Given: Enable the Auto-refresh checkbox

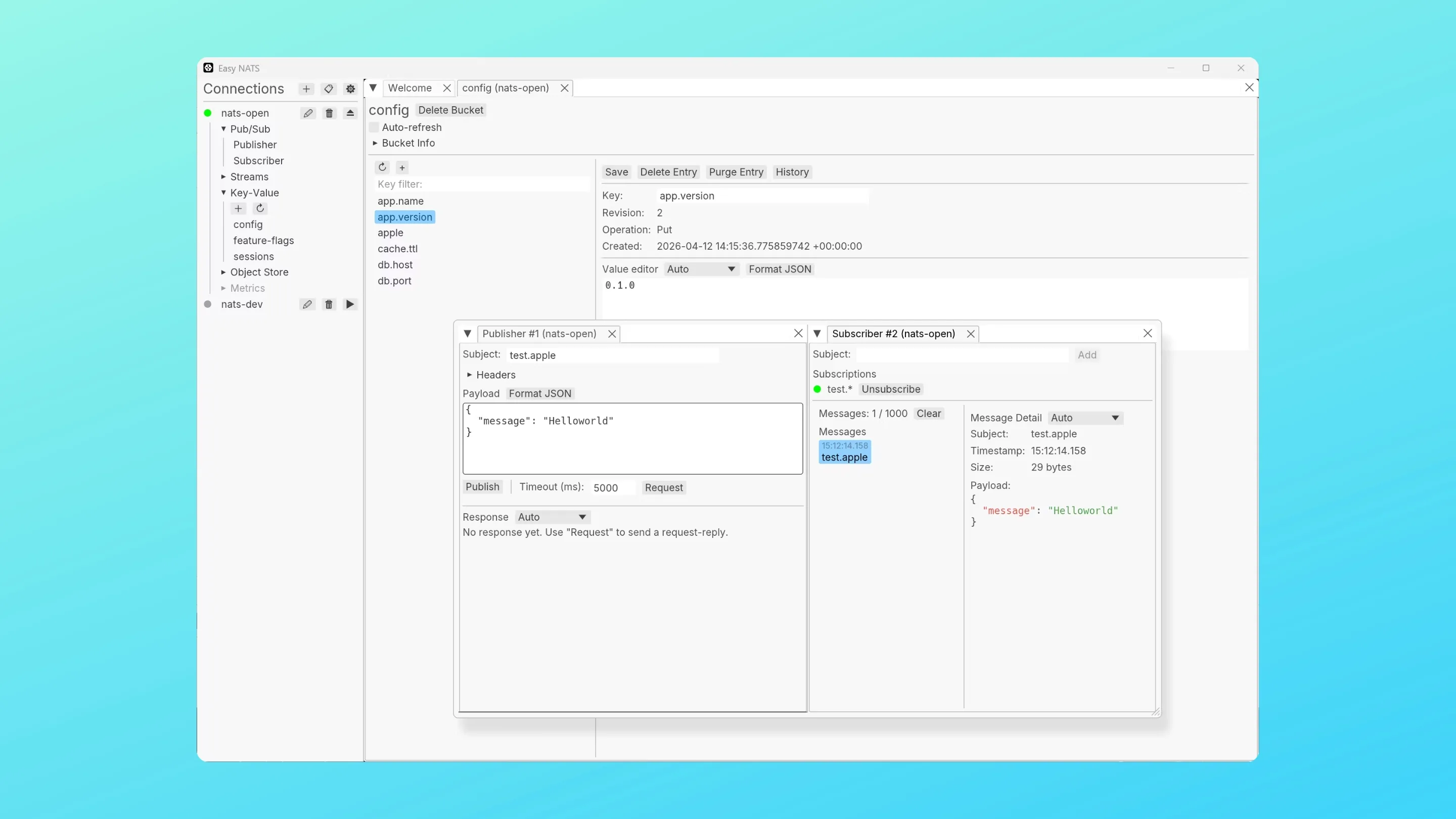Looking at the screenshot, I should coord(374,127).
